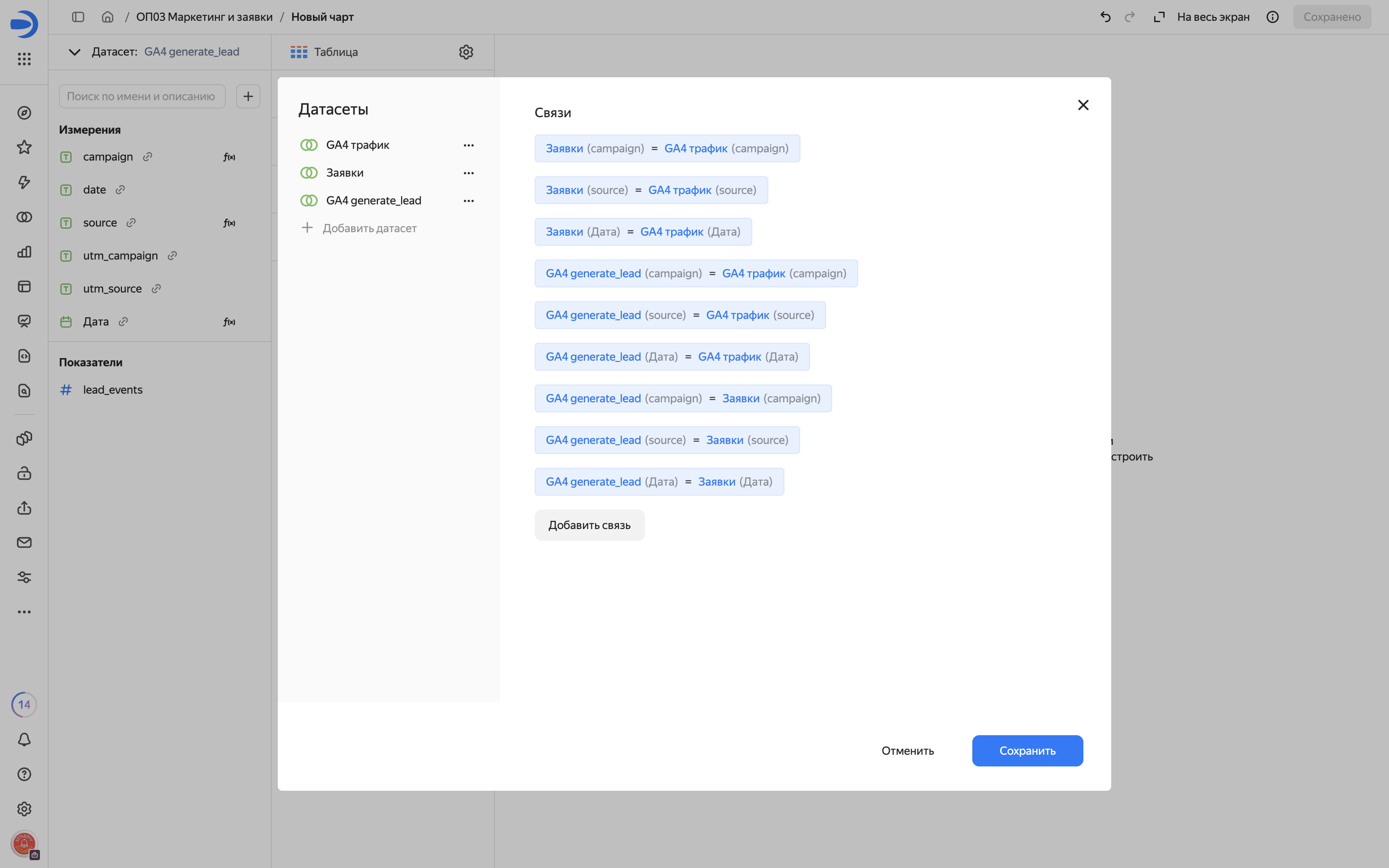Click the field search input
The image size is (1389, 868).
click(x=142, y=96)
